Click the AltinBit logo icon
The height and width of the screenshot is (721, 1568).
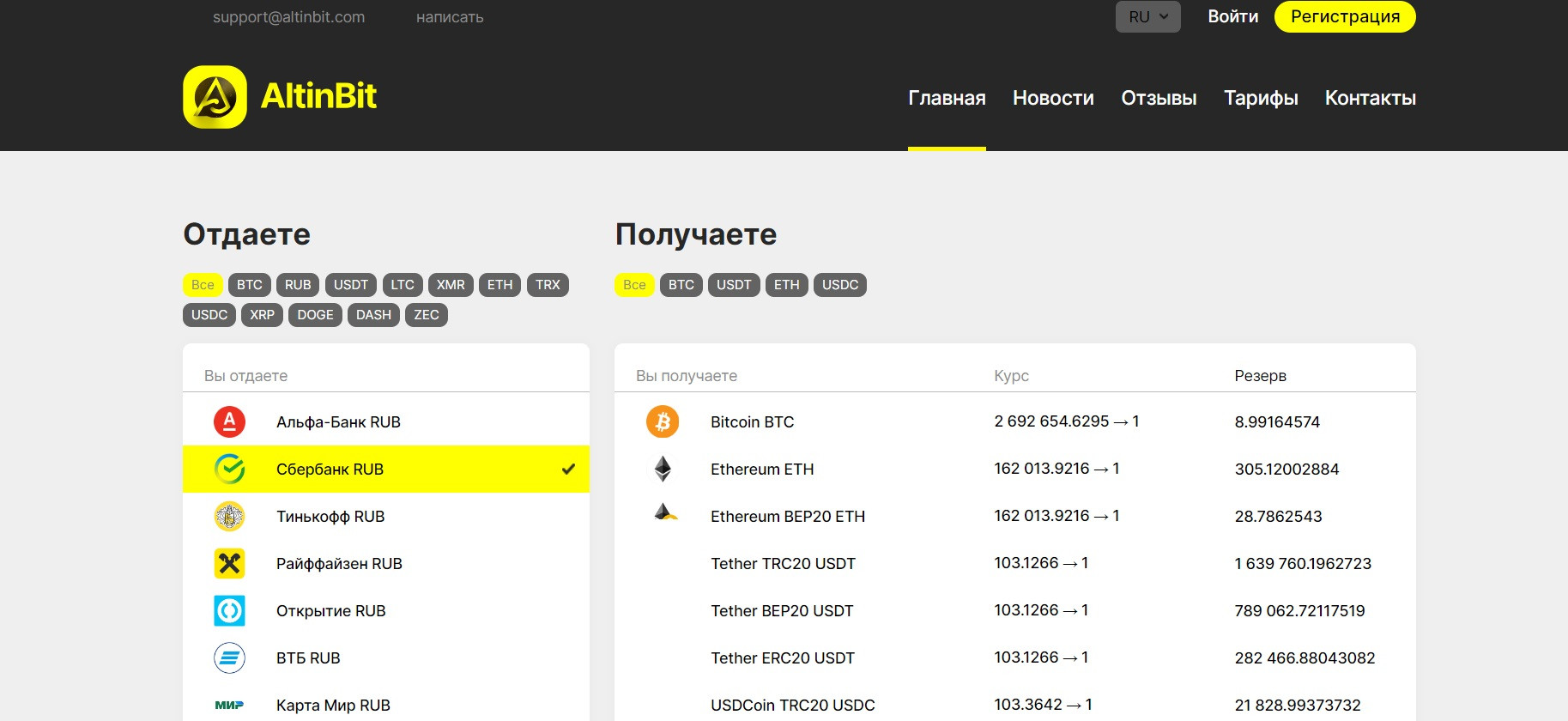pyautogui.click(x=215, y=97)
